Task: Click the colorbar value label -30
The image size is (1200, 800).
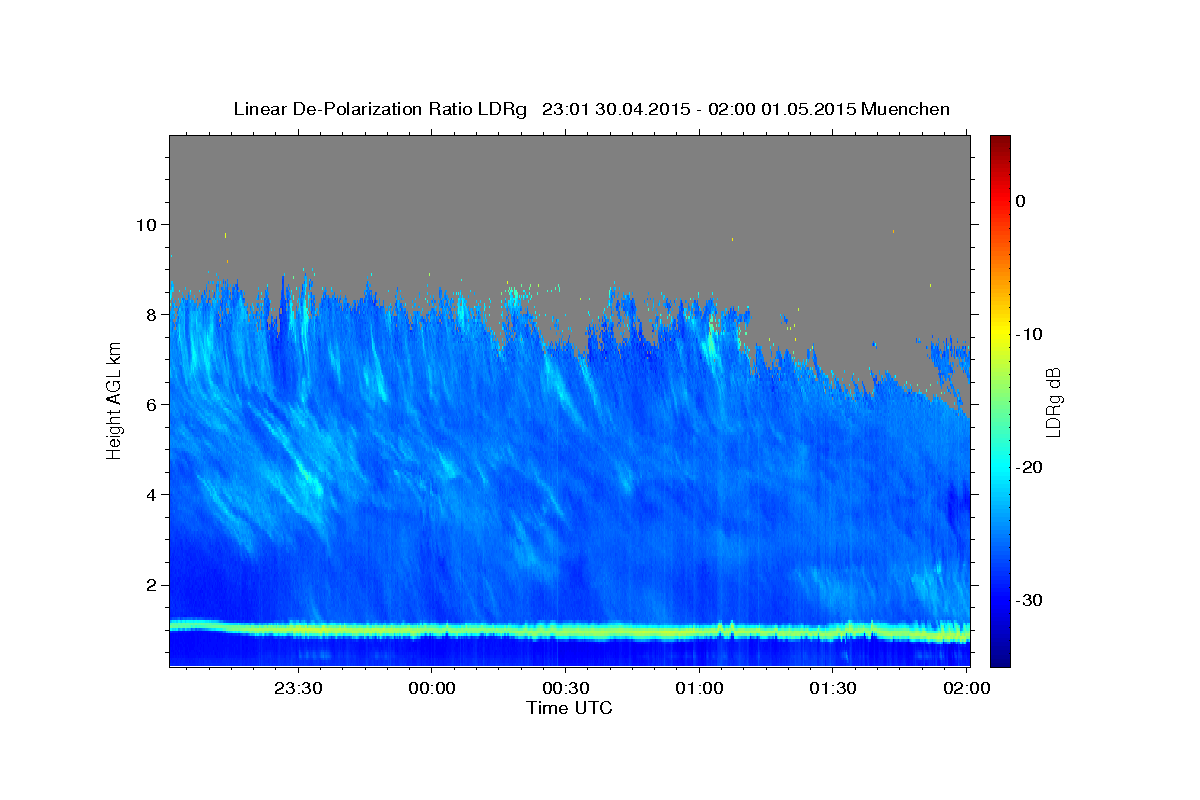Action: pyautogui.click(x=1029, y=600)
